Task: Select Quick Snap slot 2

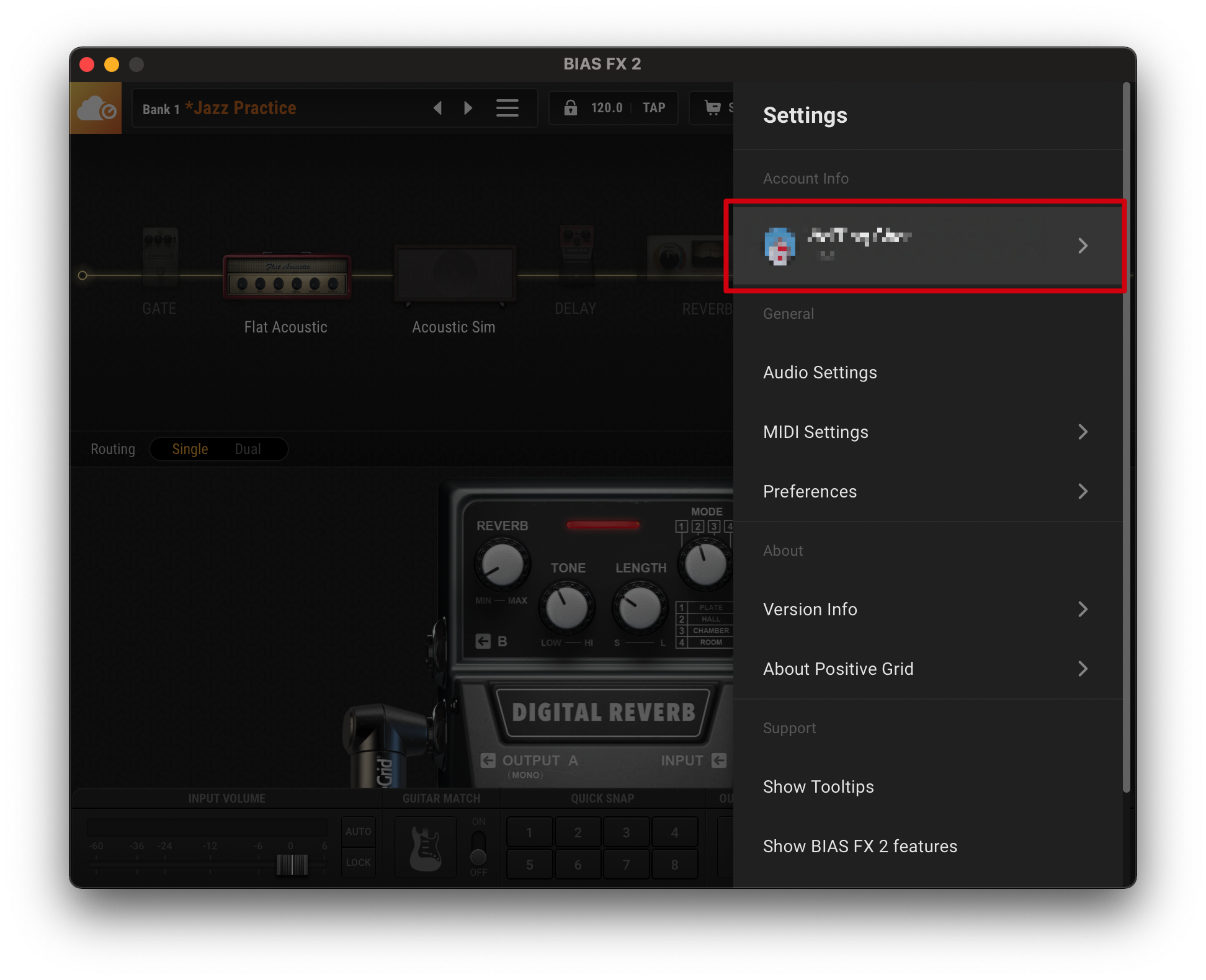Action: [x=578, y=832]
